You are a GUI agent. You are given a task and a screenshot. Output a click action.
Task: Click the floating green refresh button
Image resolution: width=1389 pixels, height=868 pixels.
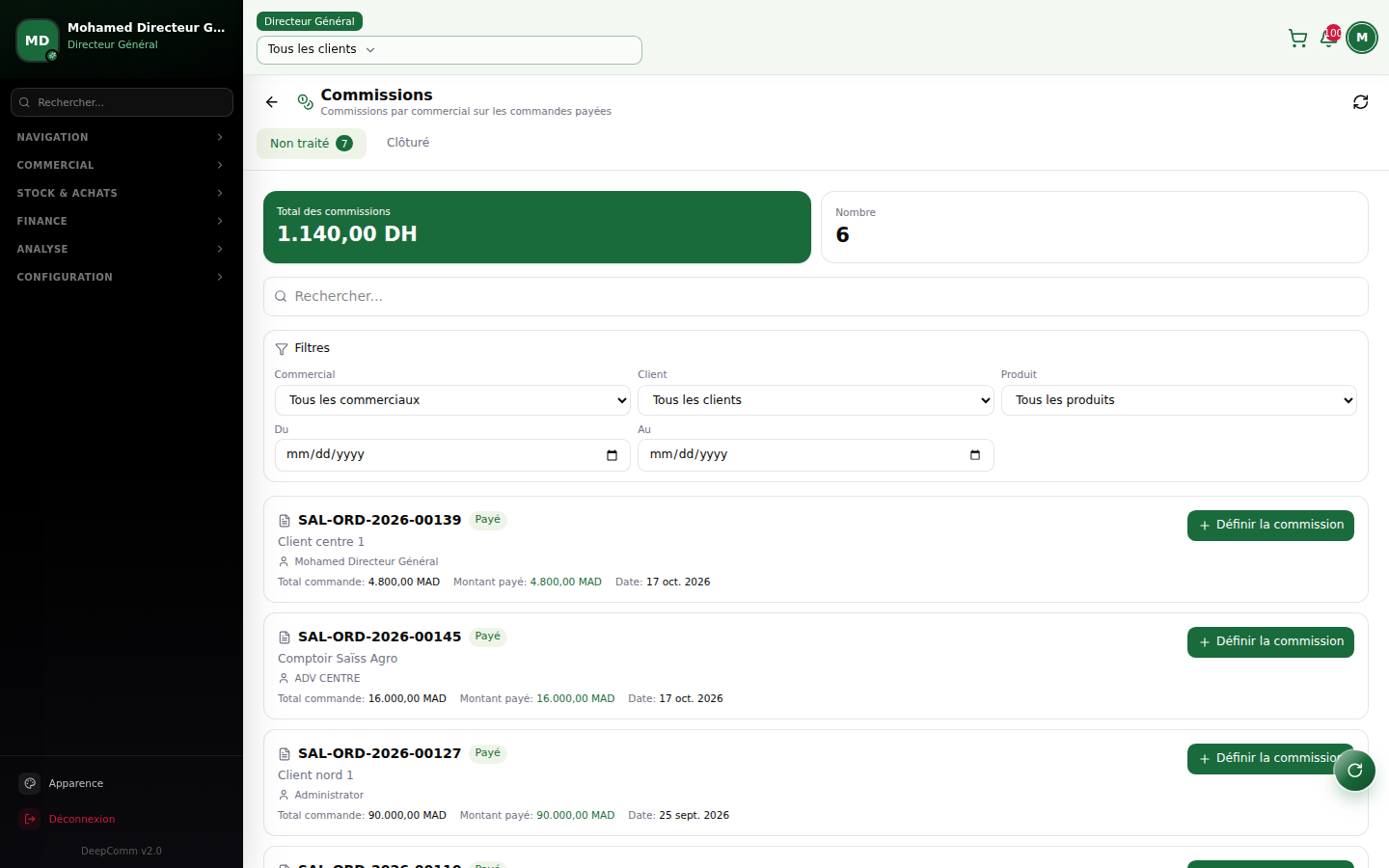pos(1354,770)
